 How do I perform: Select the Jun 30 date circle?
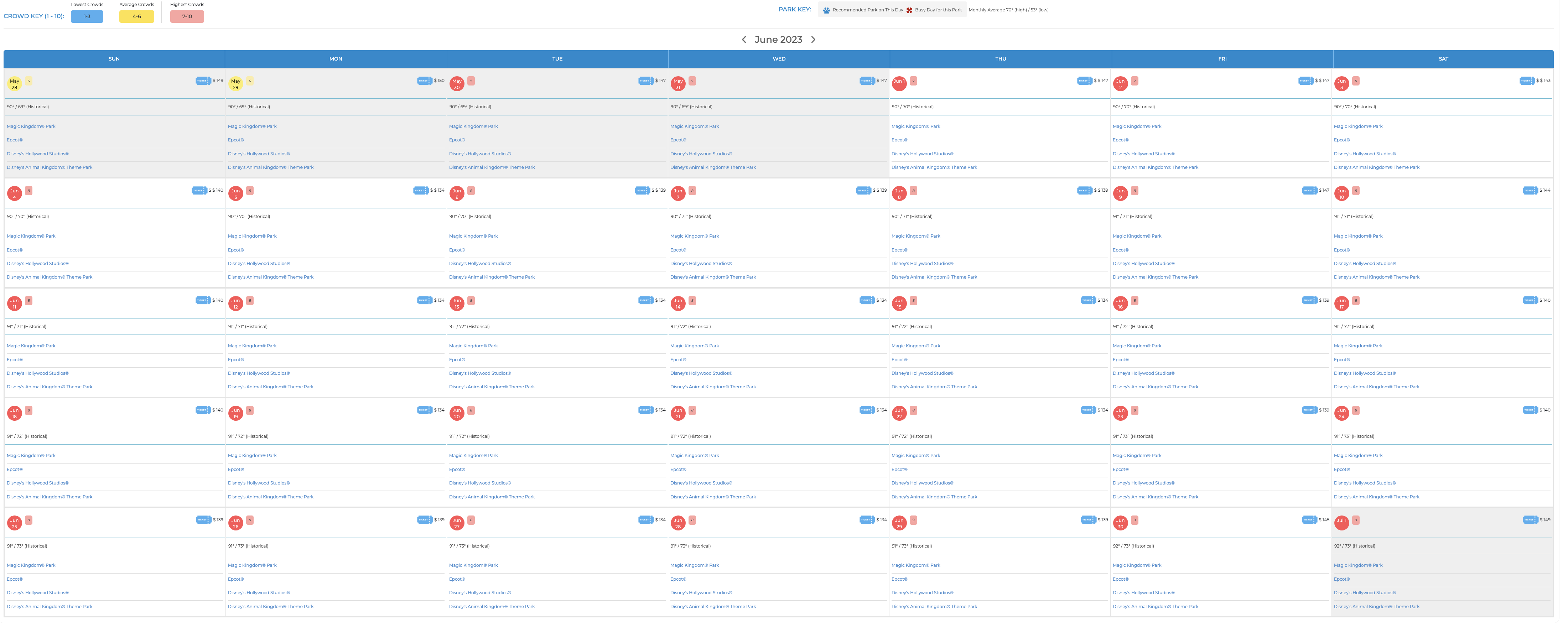[1121, 523]
